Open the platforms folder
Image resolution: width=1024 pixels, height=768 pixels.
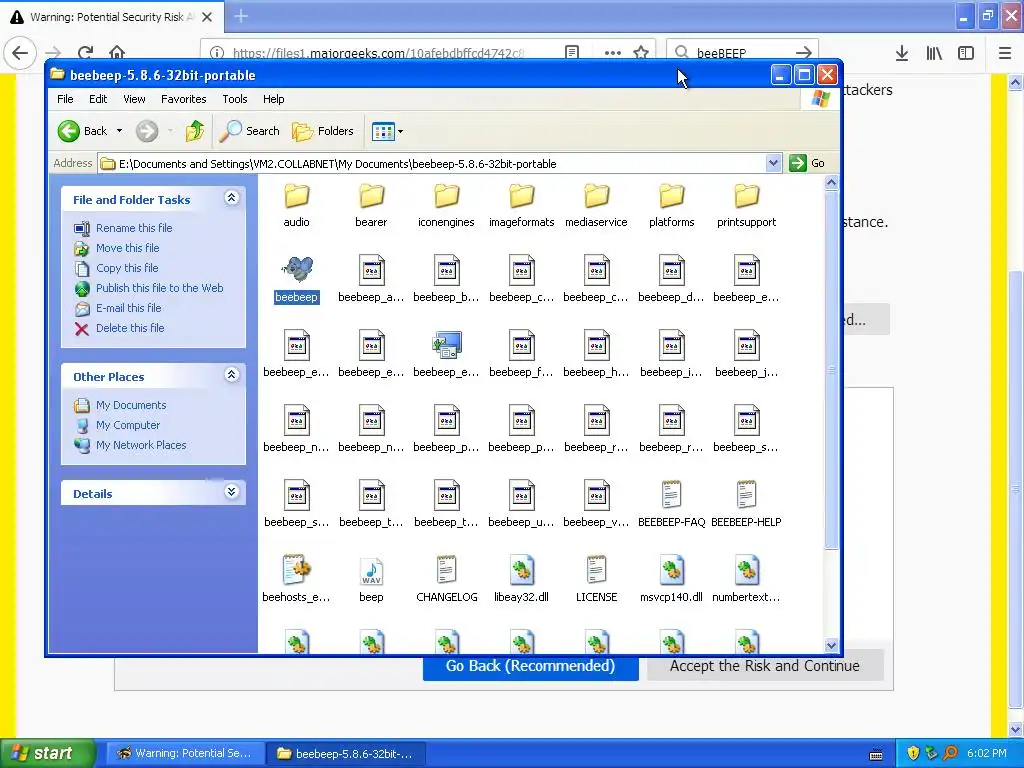pyautogui.click(x=671, y=196)
